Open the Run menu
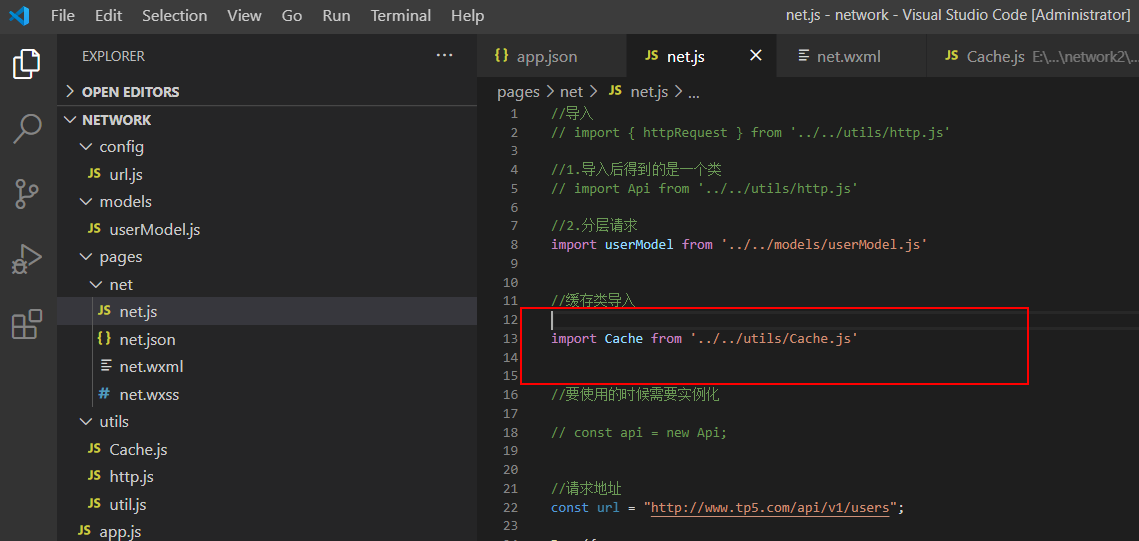 [336, 15]
